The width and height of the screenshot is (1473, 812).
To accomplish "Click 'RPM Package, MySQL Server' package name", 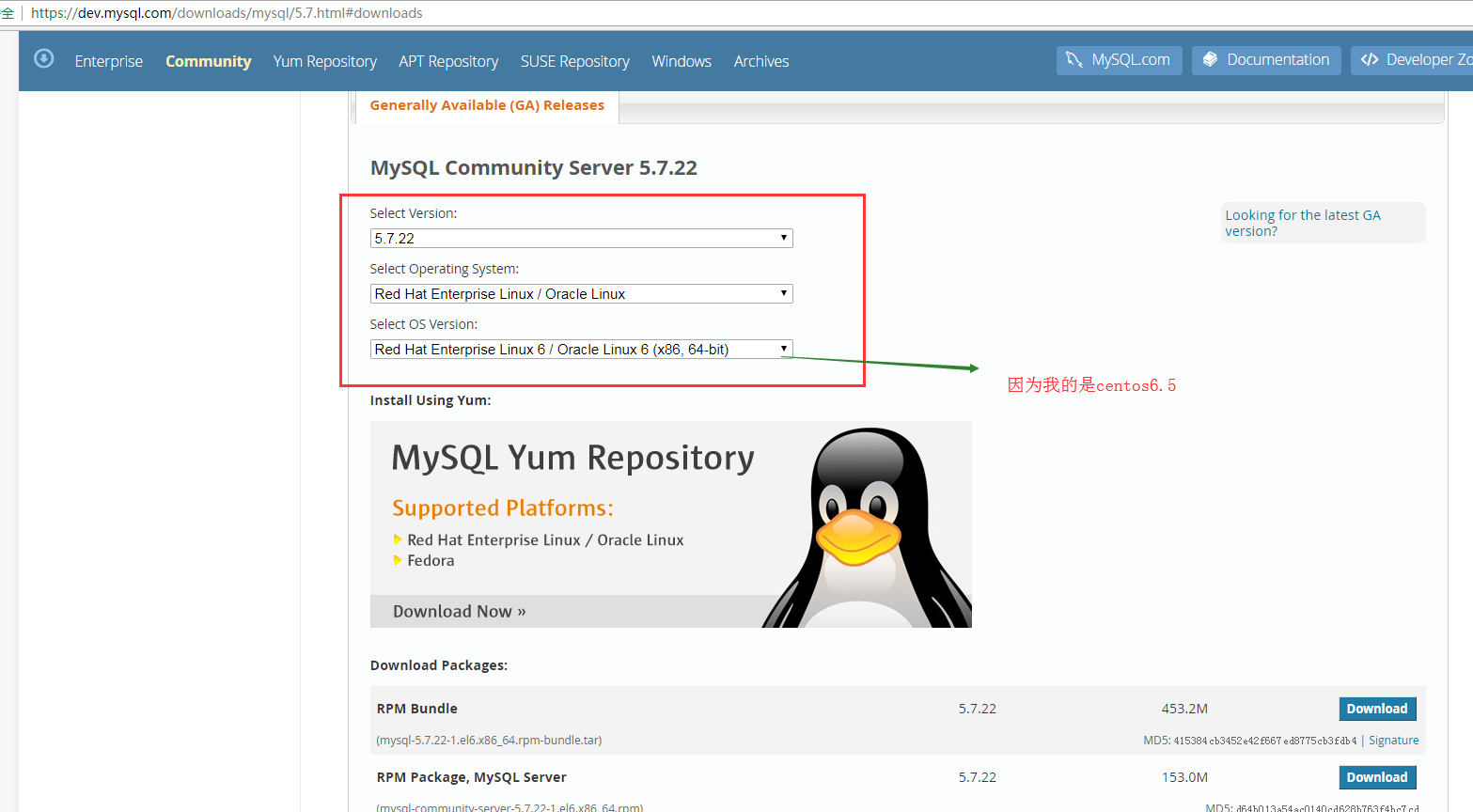I will (x=472, y=777).
